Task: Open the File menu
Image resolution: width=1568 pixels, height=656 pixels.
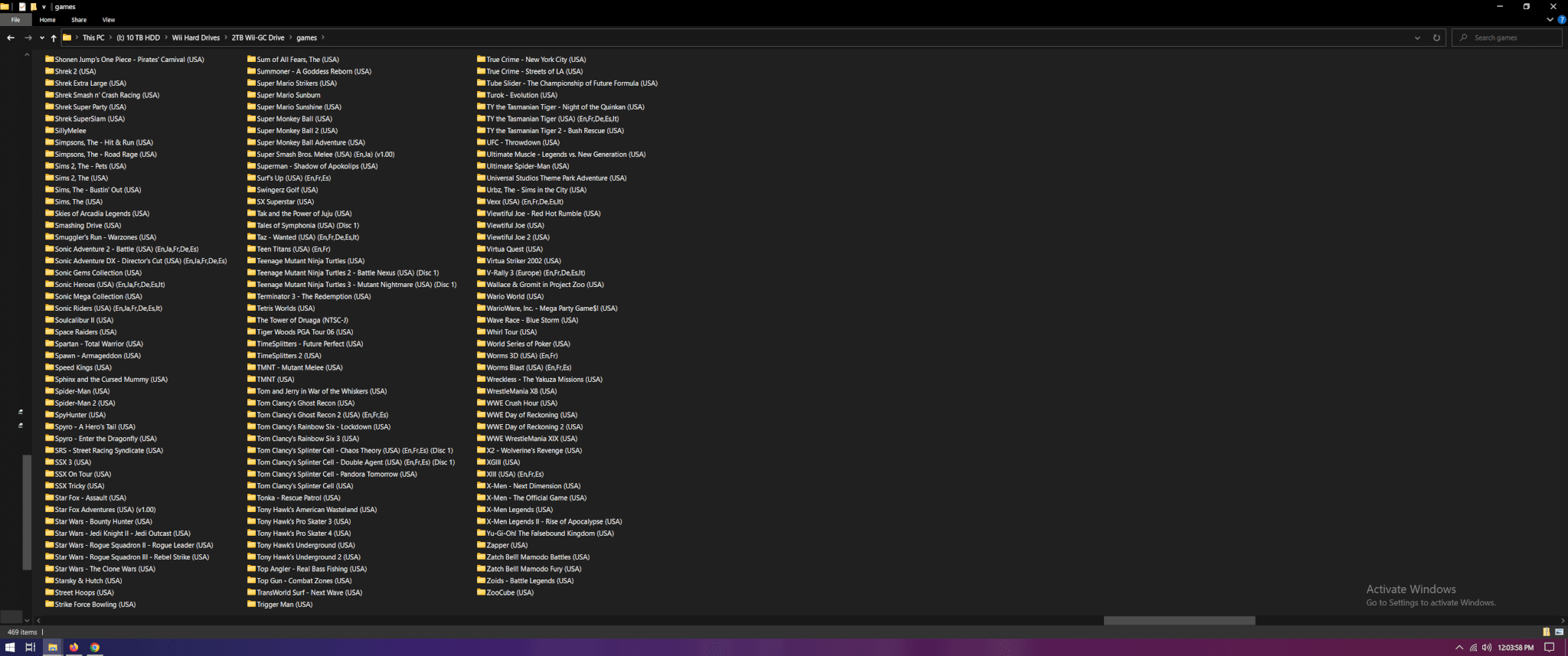Action: pos(15,20)
